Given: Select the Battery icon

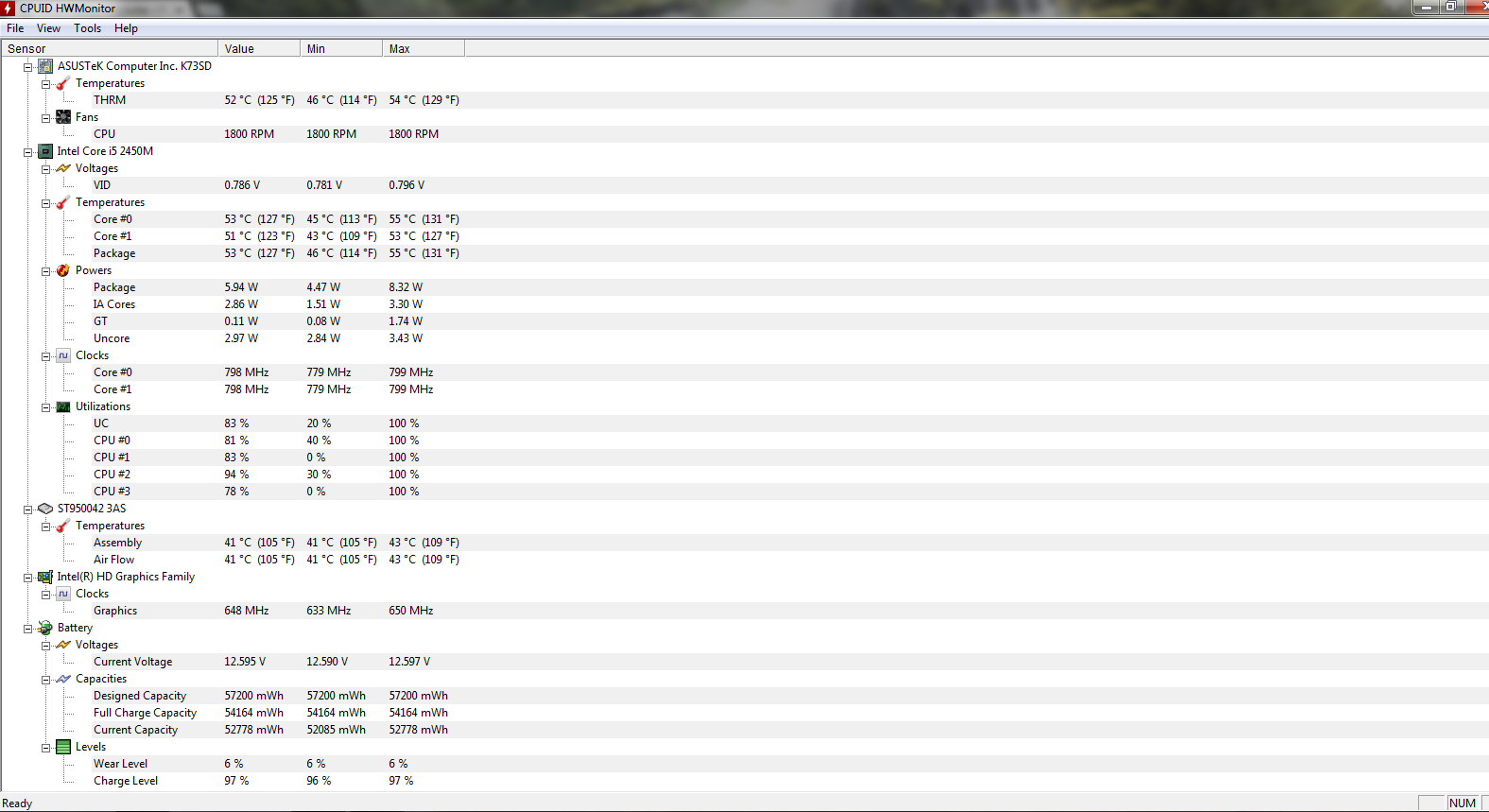Looking at the screenshot, I should click(45, 628).
